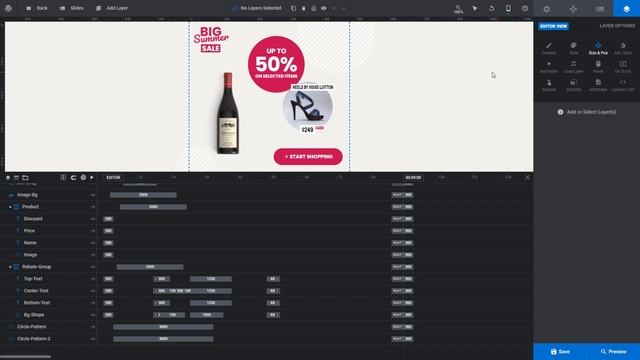Select the wine bottle image on canvas
The image size is (640, 360).
point(228,113)
